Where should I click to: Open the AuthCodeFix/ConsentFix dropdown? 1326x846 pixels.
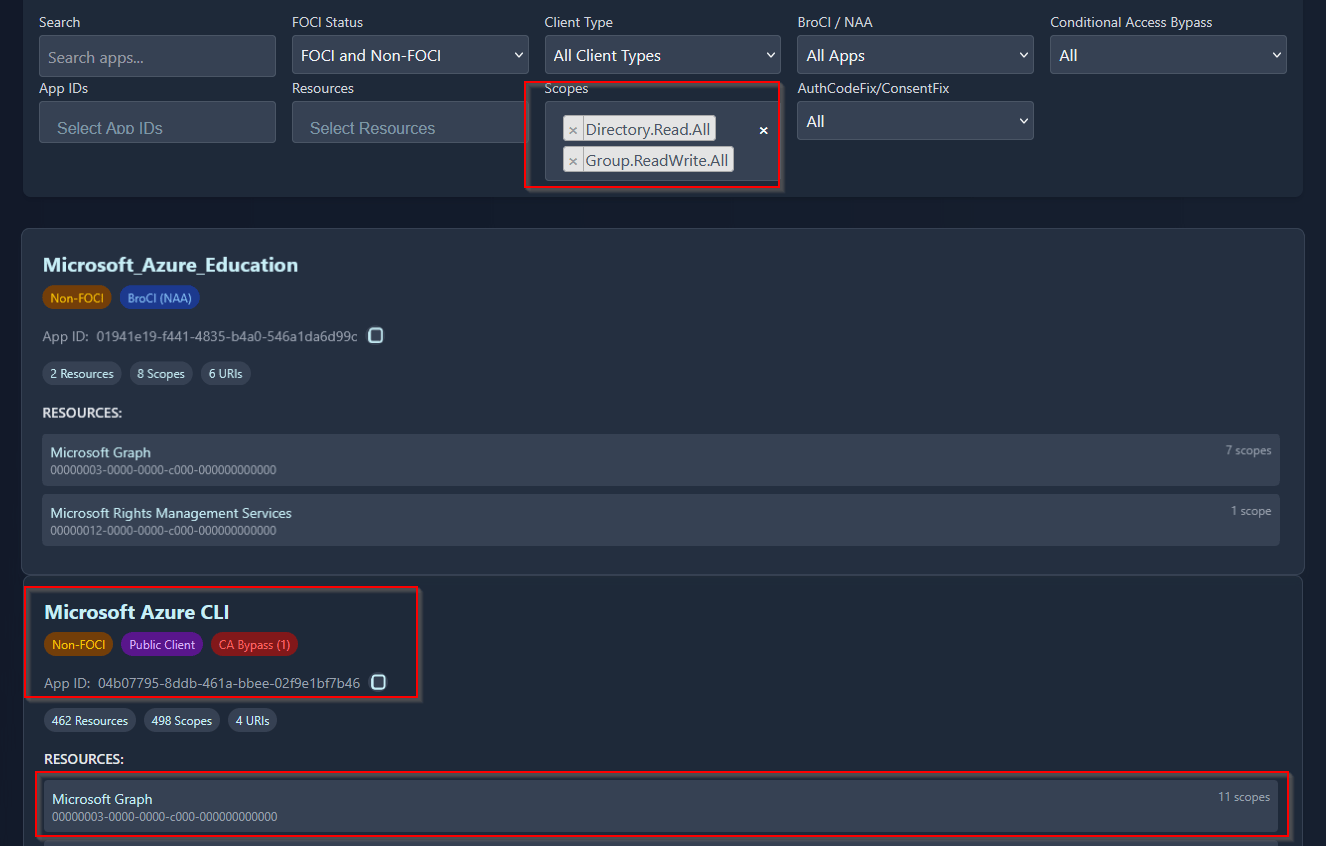[915, 121]
